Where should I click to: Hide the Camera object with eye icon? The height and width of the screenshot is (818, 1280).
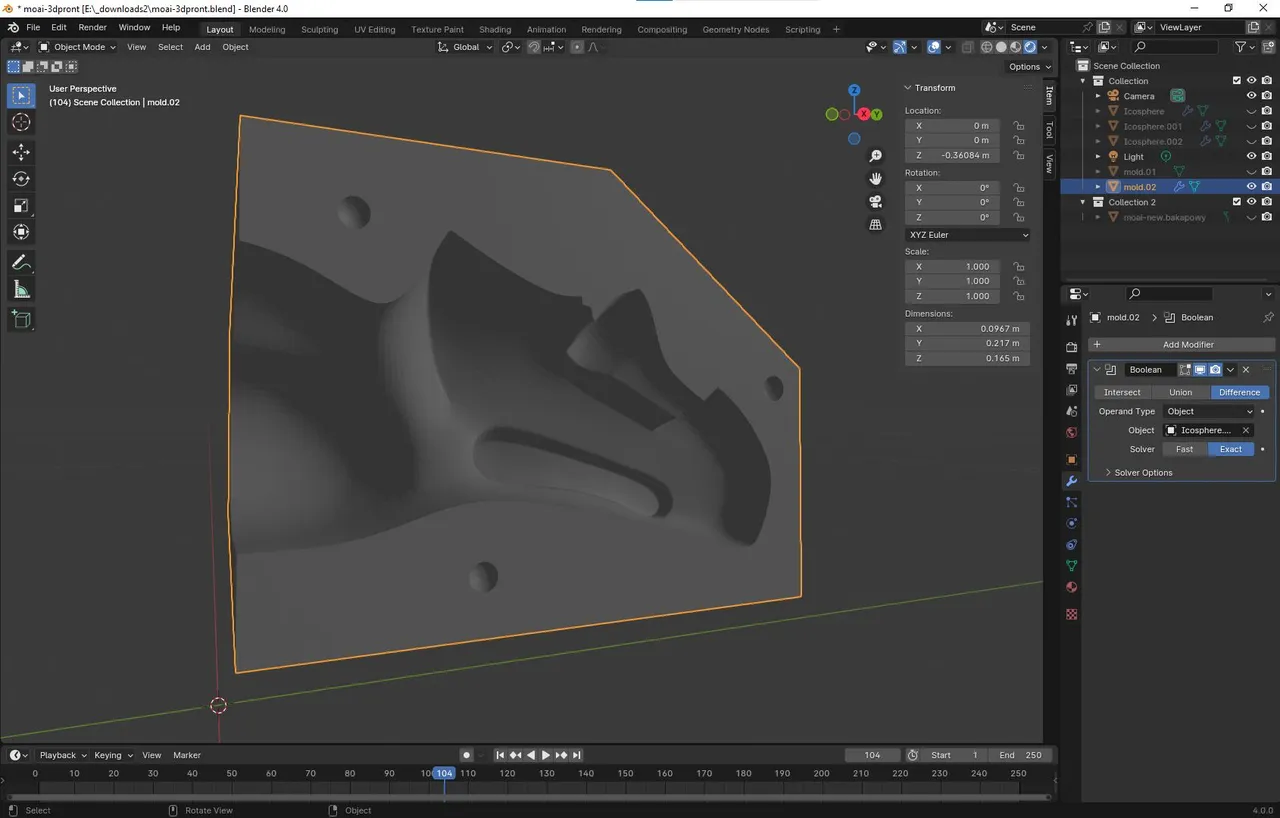click(x=1251, y=96)
